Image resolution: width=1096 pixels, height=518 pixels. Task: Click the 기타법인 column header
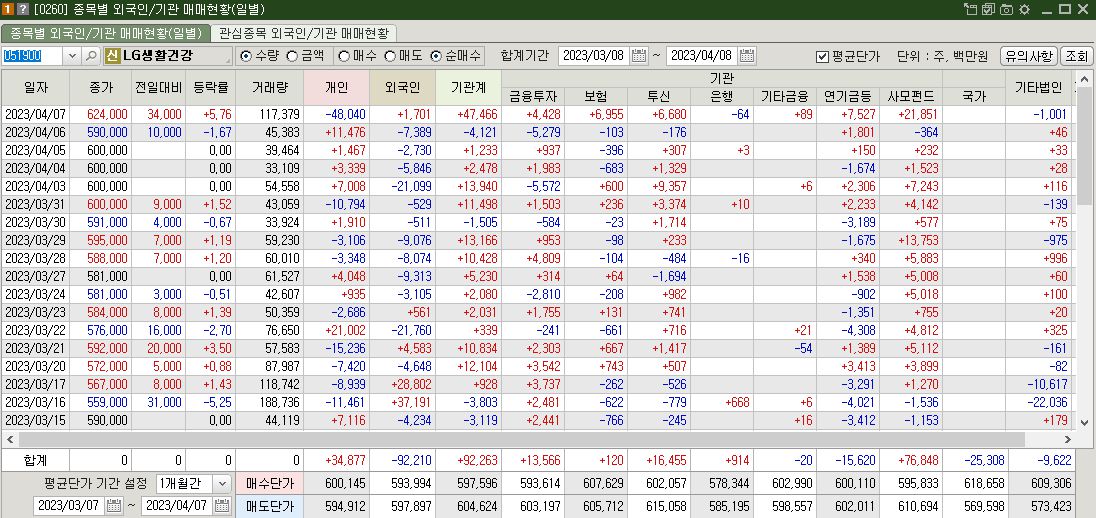[x=1038, y=87]
